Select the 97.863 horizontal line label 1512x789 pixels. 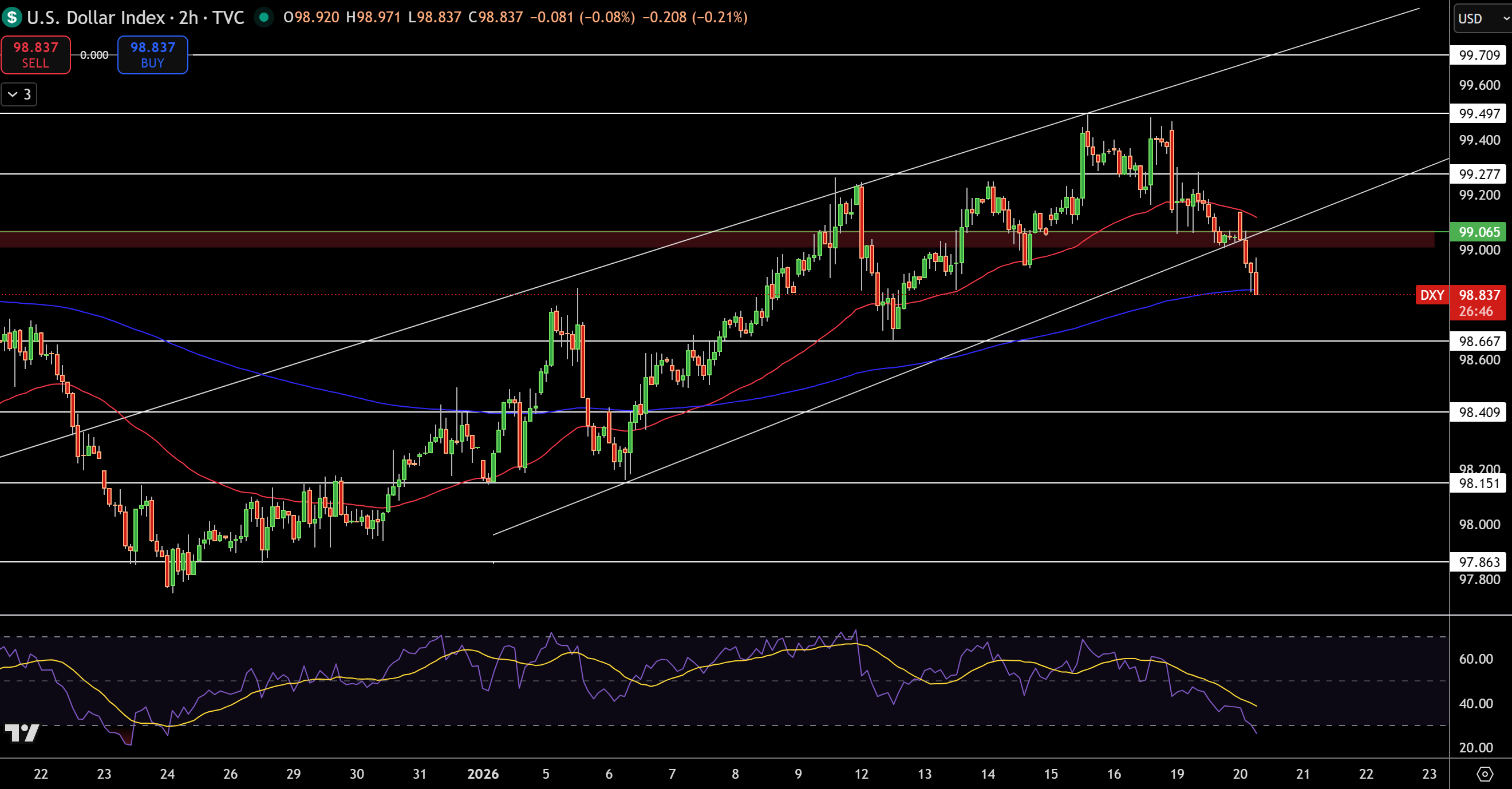(1479, 562)
